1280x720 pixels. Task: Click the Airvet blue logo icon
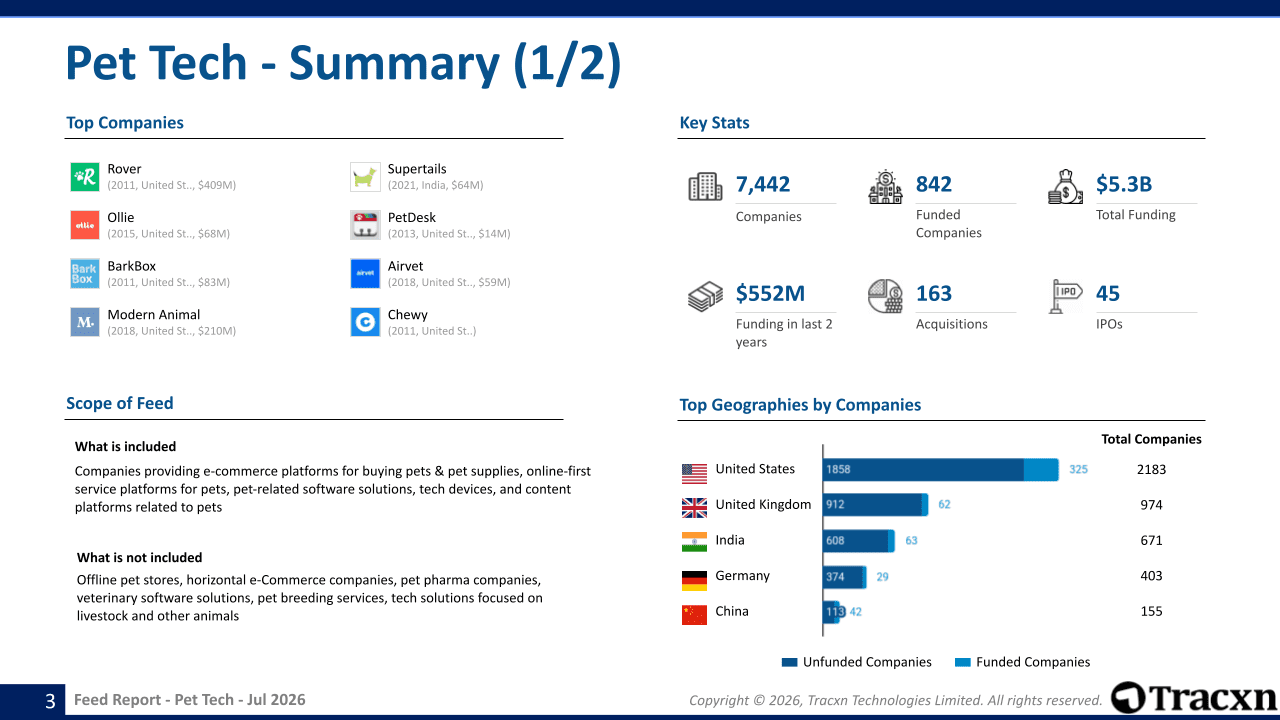365,274
